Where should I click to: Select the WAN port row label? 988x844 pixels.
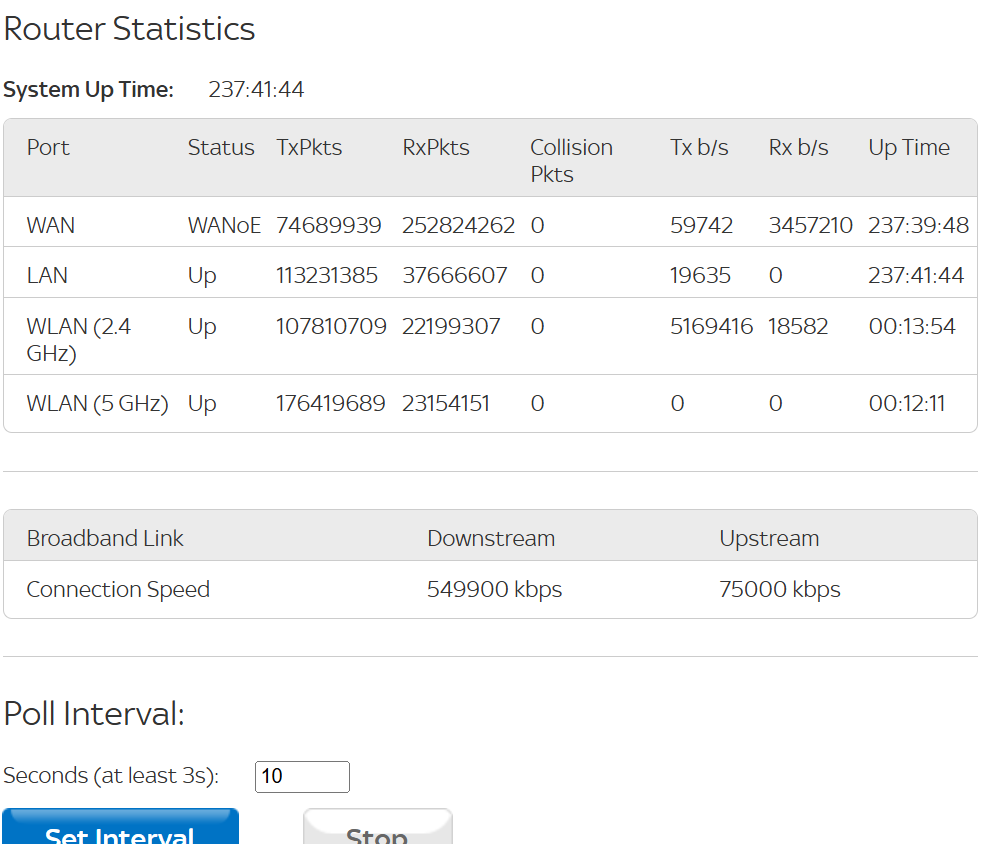51,226
